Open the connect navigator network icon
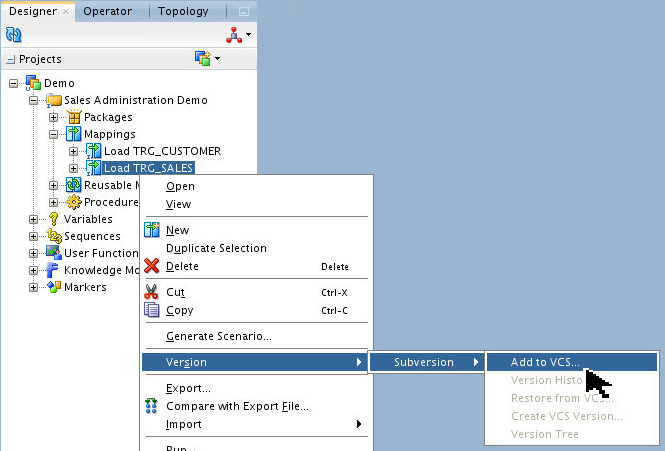Screen dimensions: 665x451 point(234,35)
